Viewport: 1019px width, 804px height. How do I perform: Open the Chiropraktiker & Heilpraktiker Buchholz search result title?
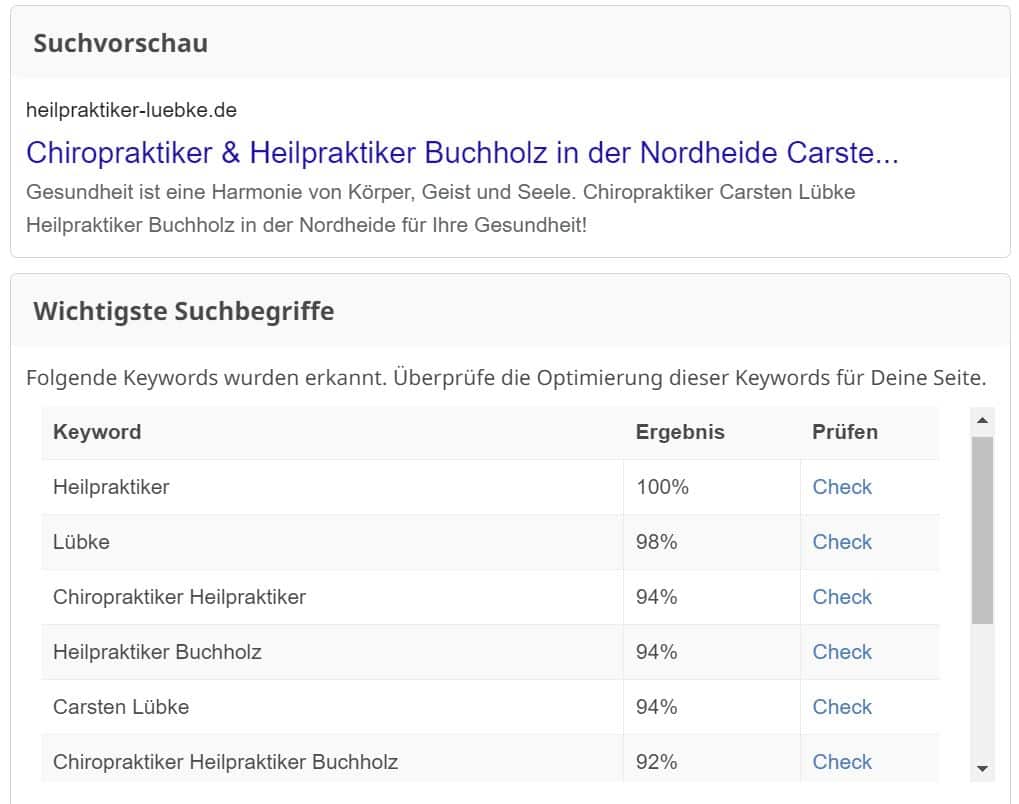tap(462, 153)
